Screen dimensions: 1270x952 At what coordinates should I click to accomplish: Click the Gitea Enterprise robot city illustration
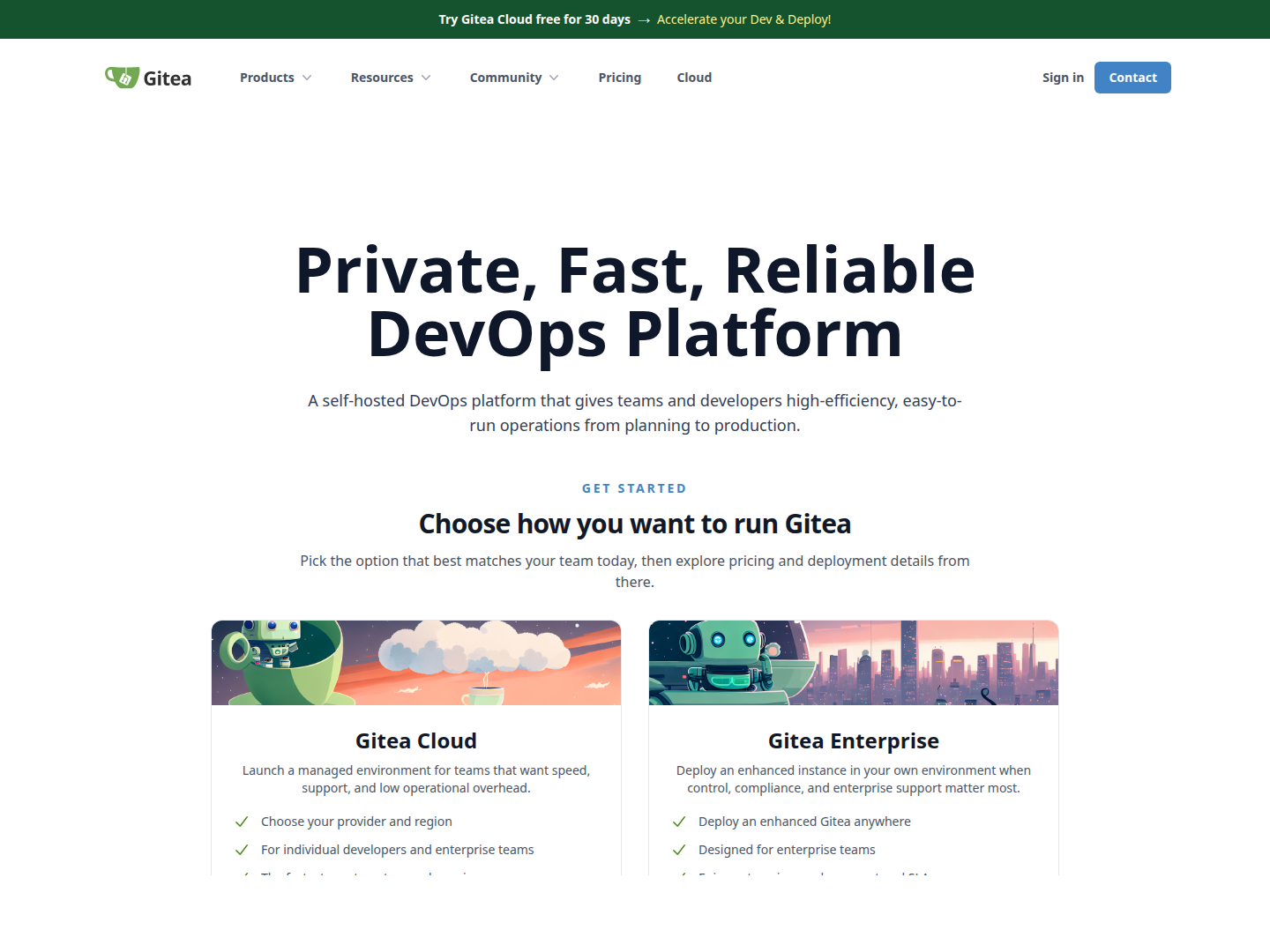[x=854, y=663]
